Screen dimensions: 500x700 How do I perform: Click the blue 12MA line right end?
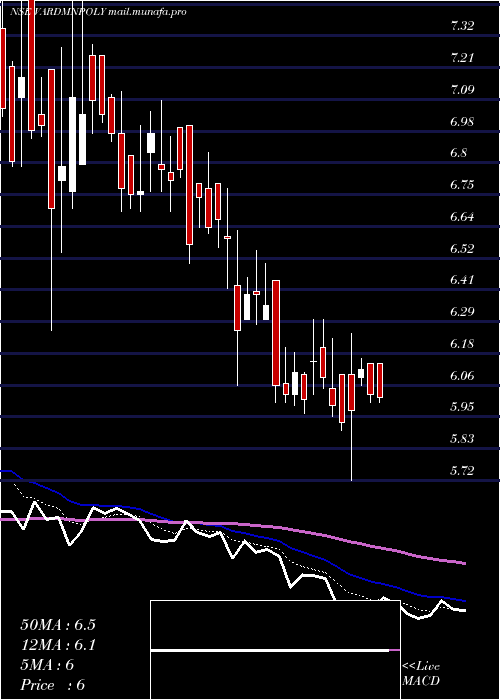(x=464, y=601)
